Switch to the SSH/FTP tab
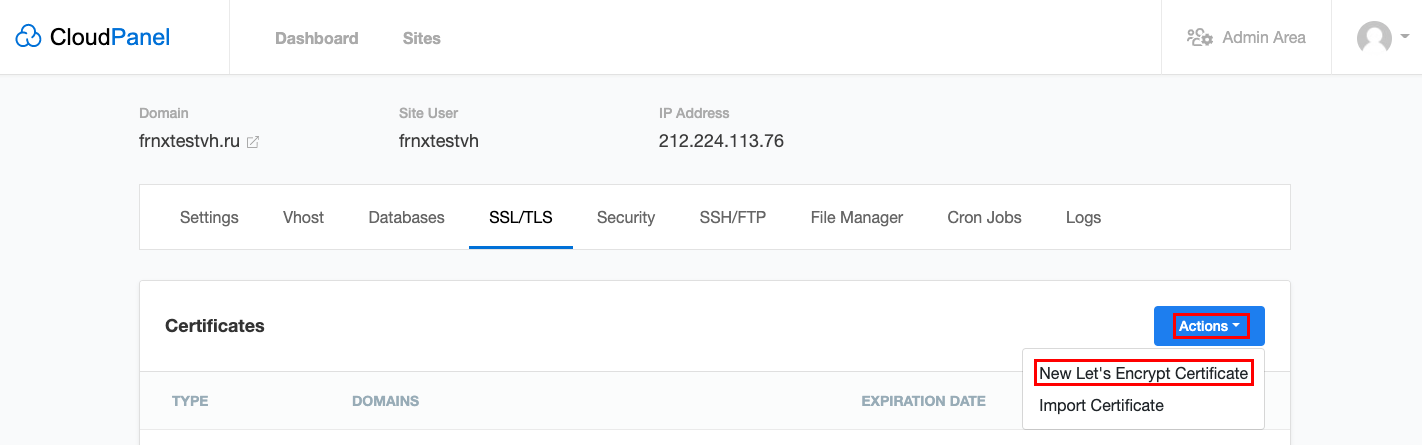 733,217
